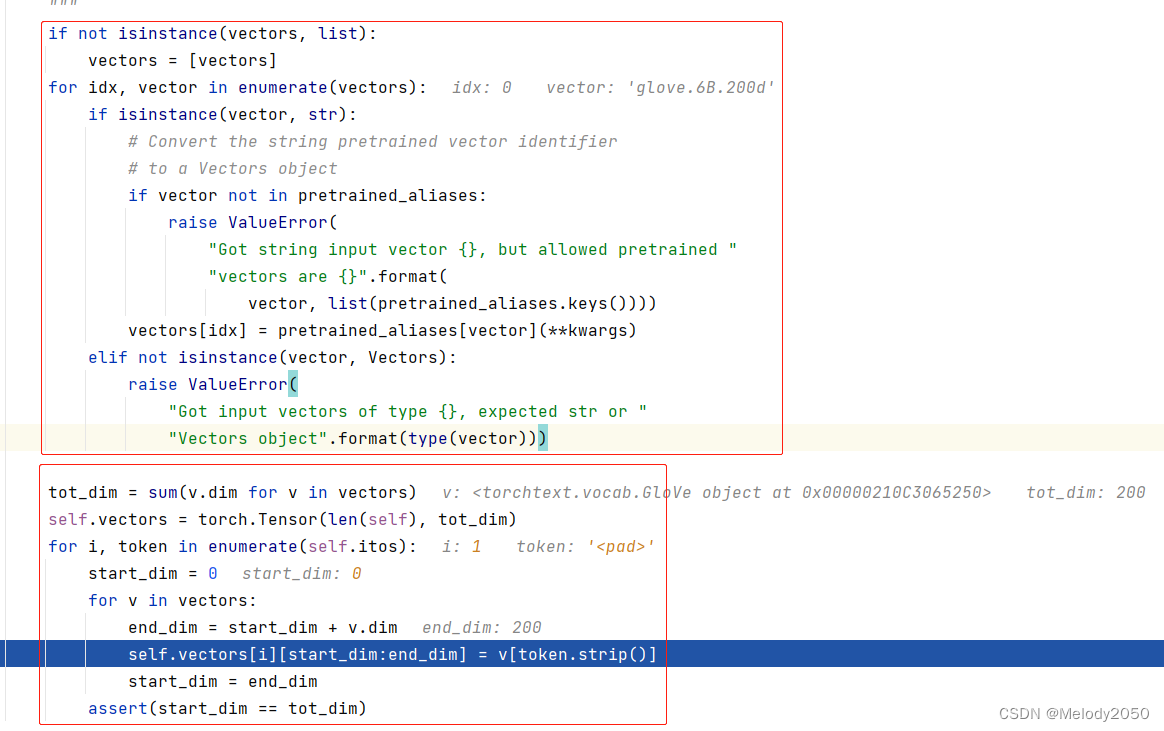Click the inline debug value 'glove.6B.200d'
Viewport: 1164px width, 731px height.
click(x=700, y=88)
